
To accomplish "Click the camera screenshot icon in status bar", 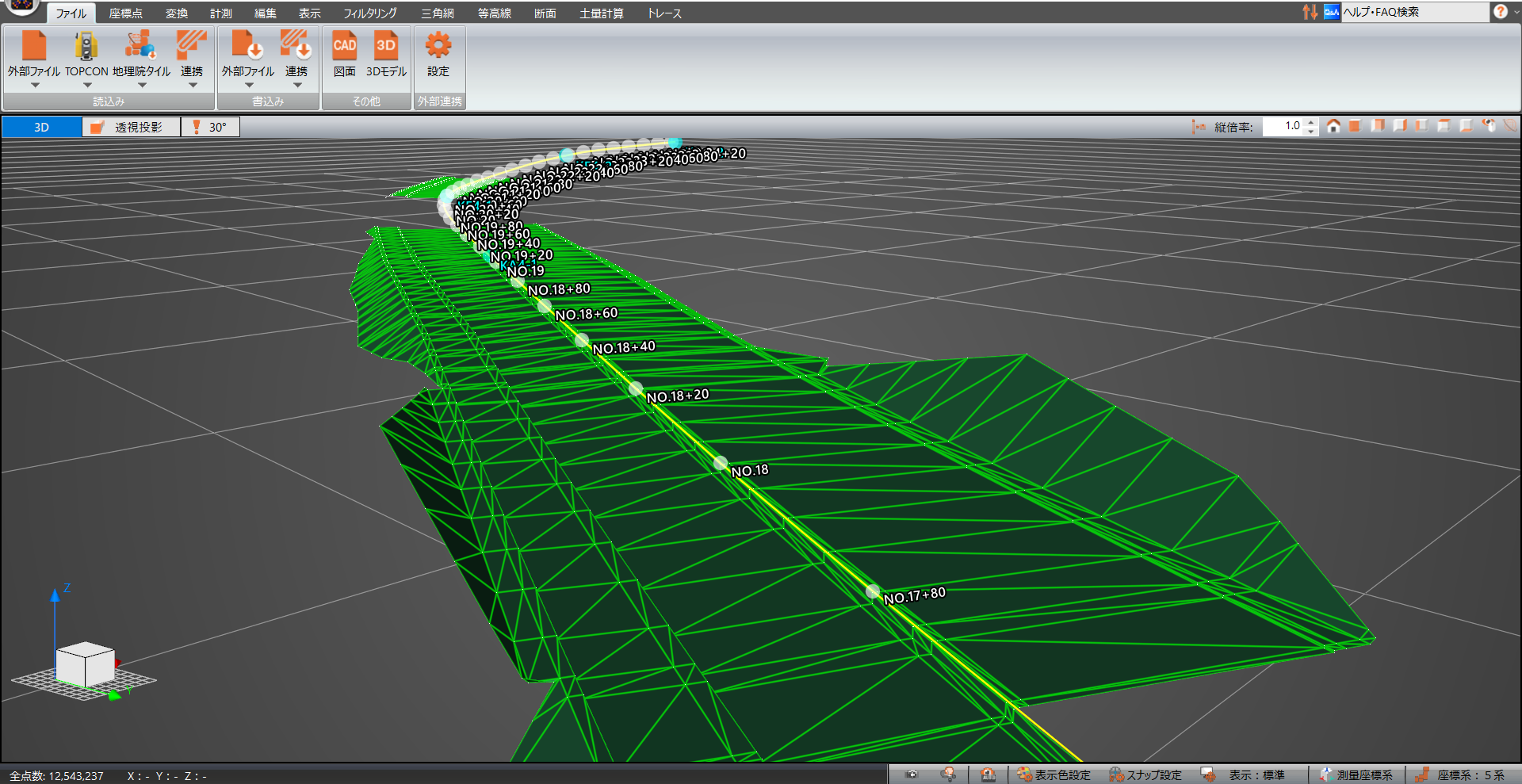I will 912,774.
